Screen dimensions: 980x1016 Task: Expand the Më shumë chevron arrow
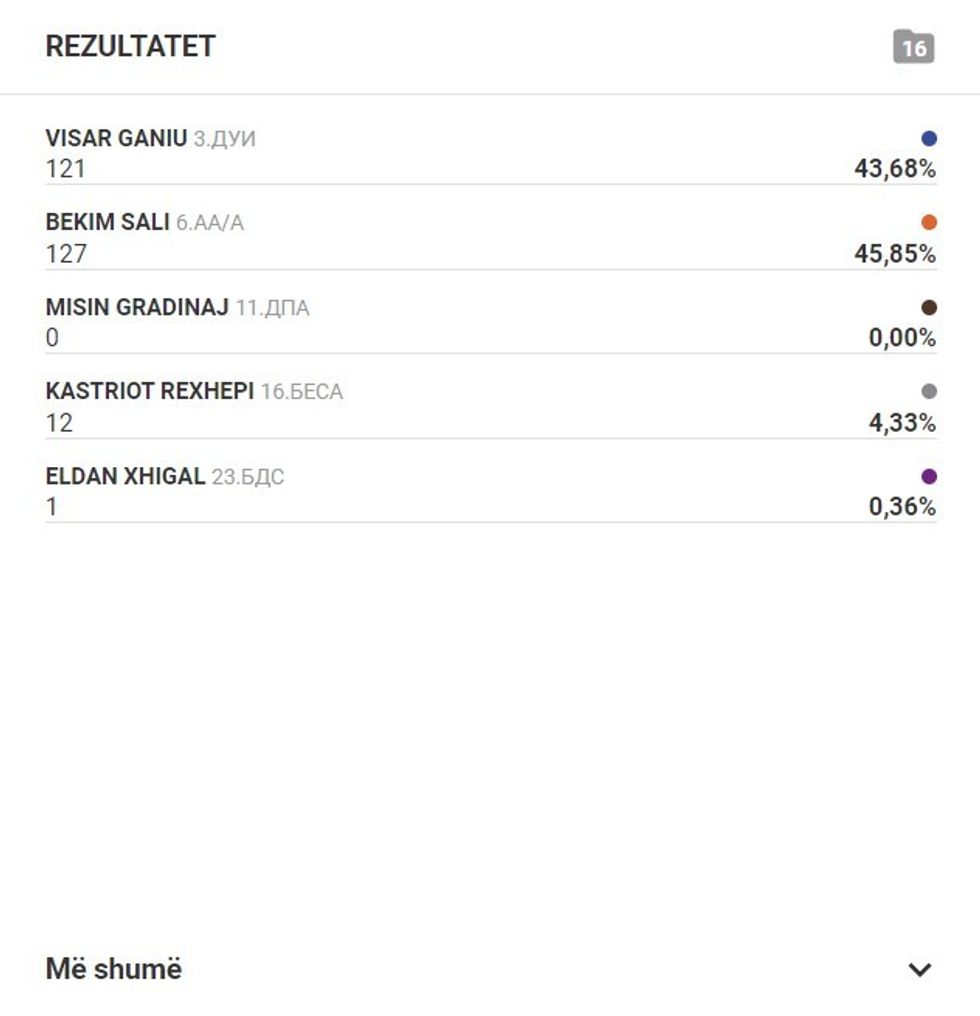click(919, 969)
